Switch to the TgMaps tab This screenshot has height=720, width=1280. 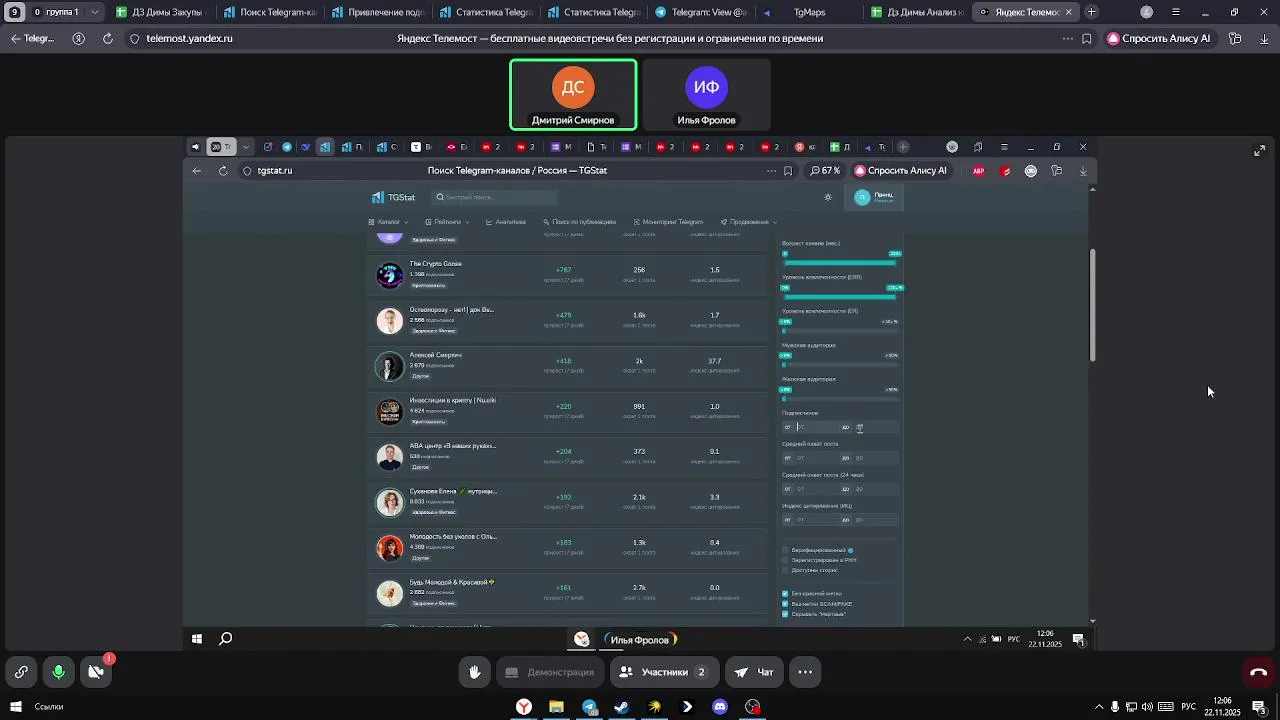coord(808,12)
